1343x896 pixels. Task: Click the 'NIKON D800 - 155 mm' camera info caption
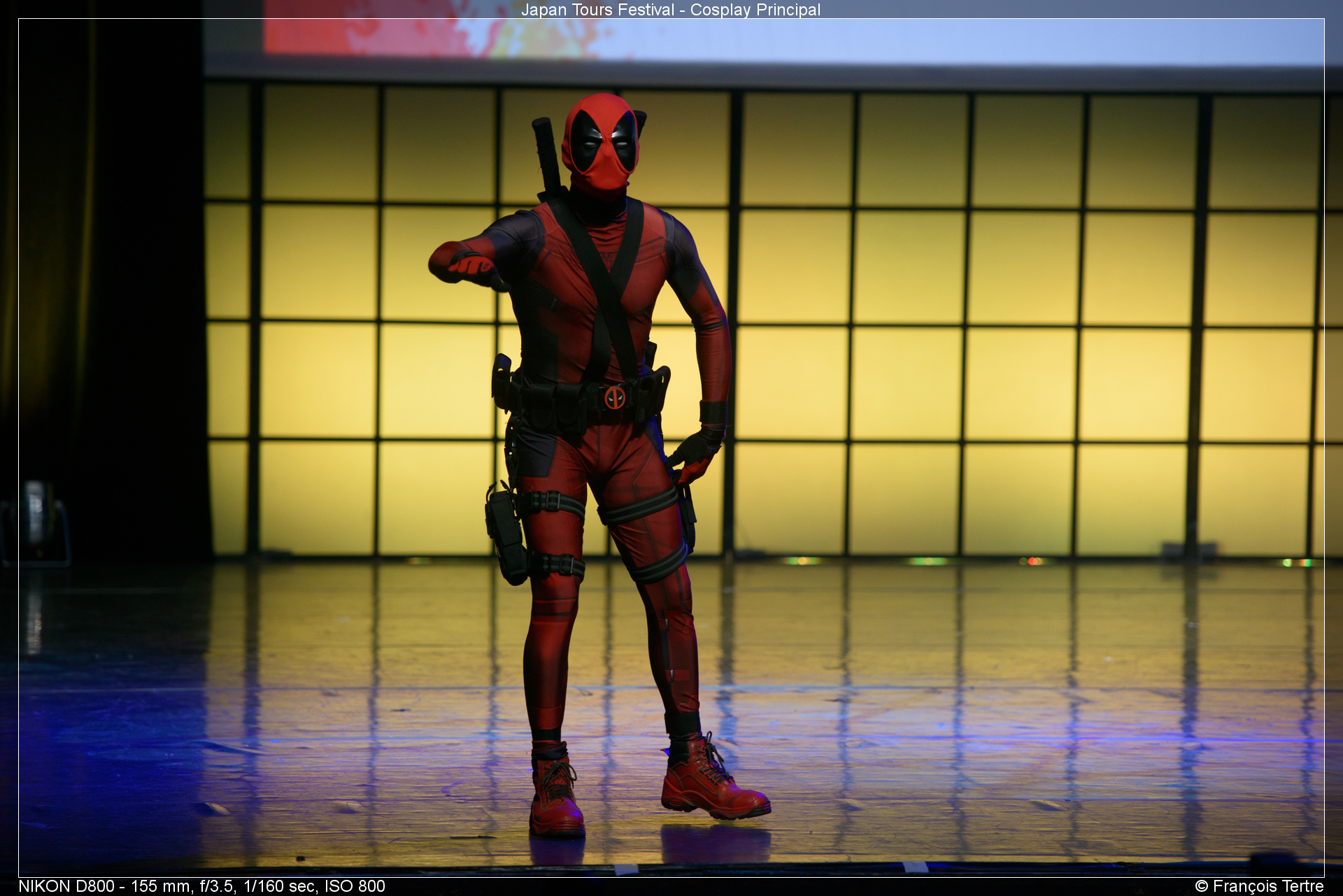(x=201, y=886)
